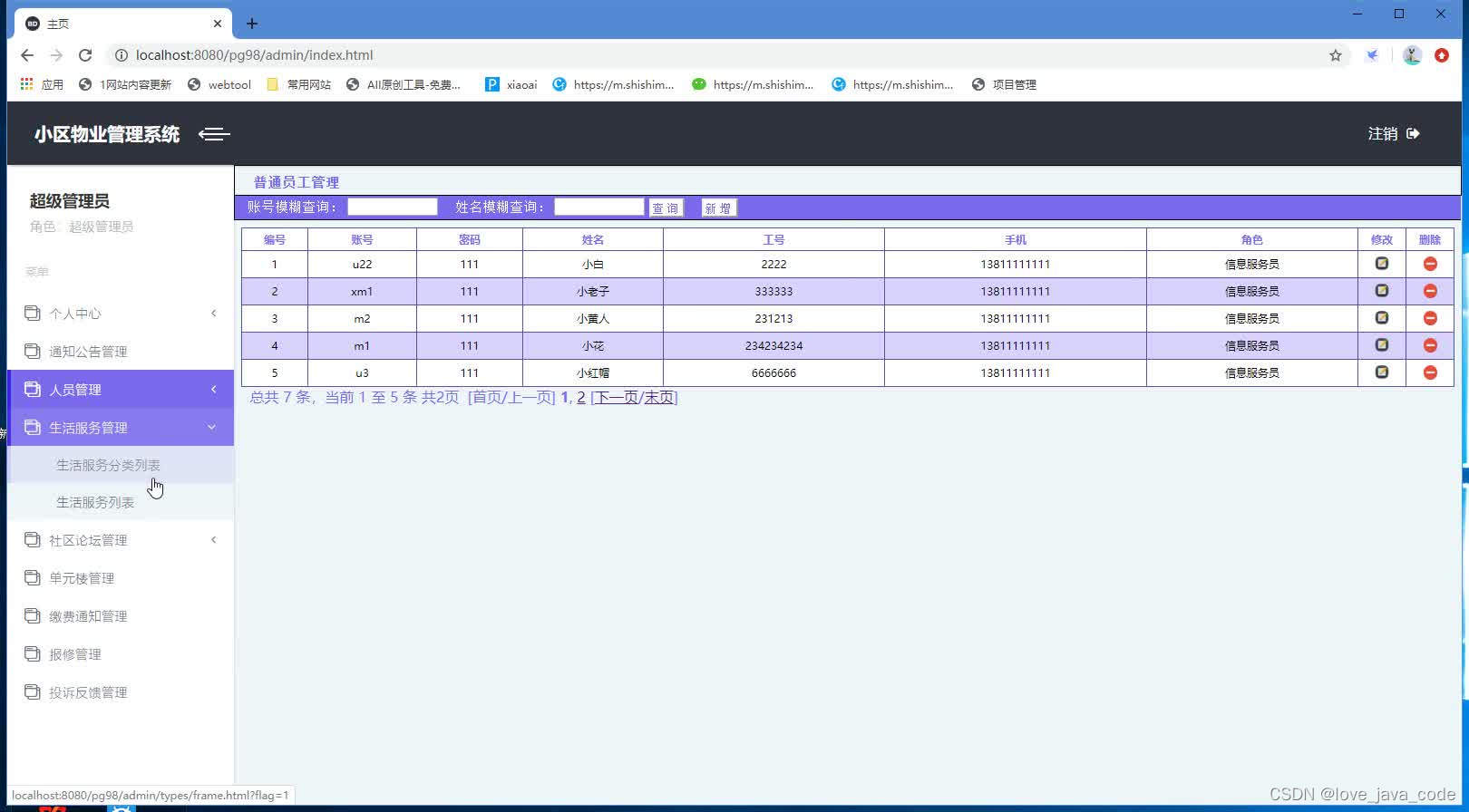Image resolution: width=1469 pixels, height=812 pixels.
Task: Open the xiaoai bookmark
Action: coord(511,84)
